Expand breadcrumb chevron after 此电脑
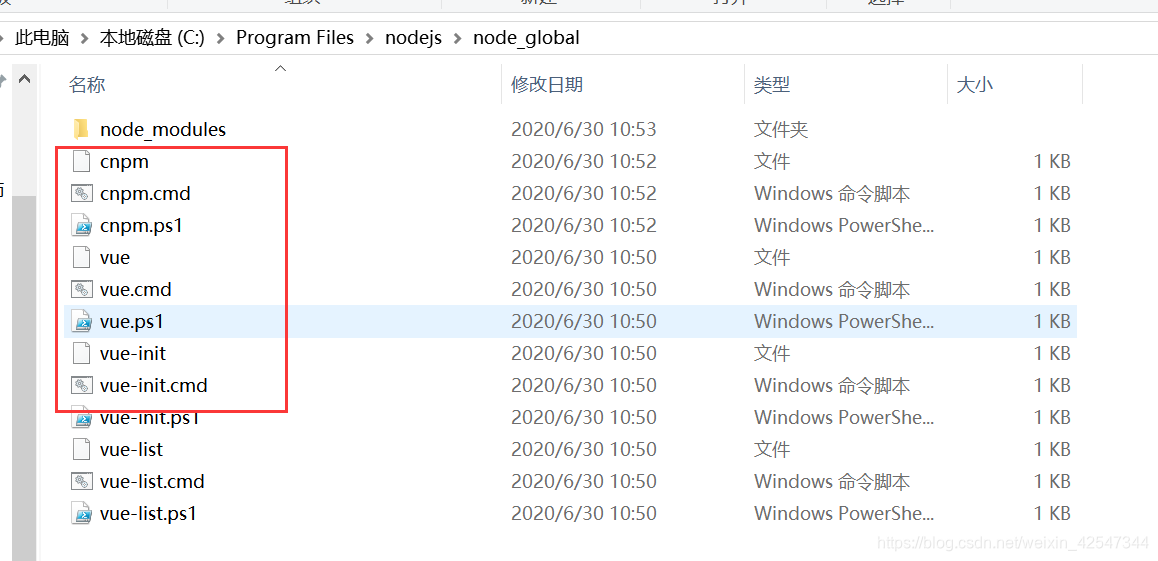The image size is (1158, 561). (84, 38)
